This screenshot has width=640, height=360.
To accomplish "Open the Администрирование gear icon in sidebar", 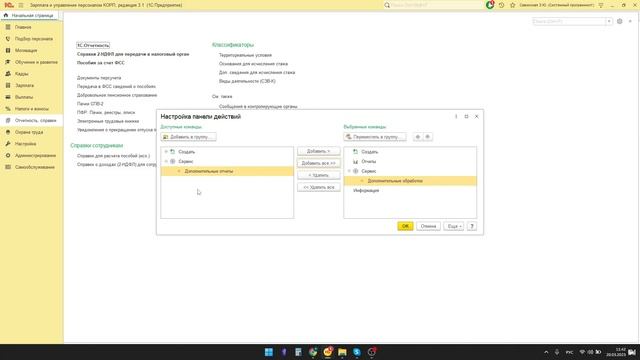I will (8, 156).
